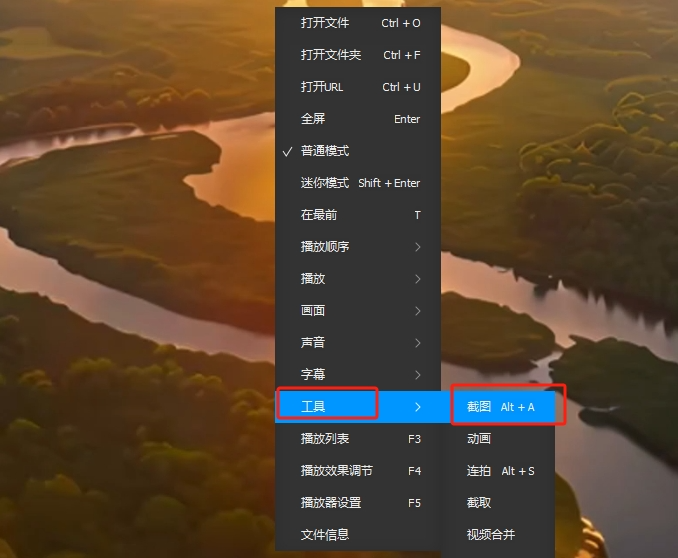Open the 打开URL menu entry
This screenshot has width=678, height=558.
(358, 87)
